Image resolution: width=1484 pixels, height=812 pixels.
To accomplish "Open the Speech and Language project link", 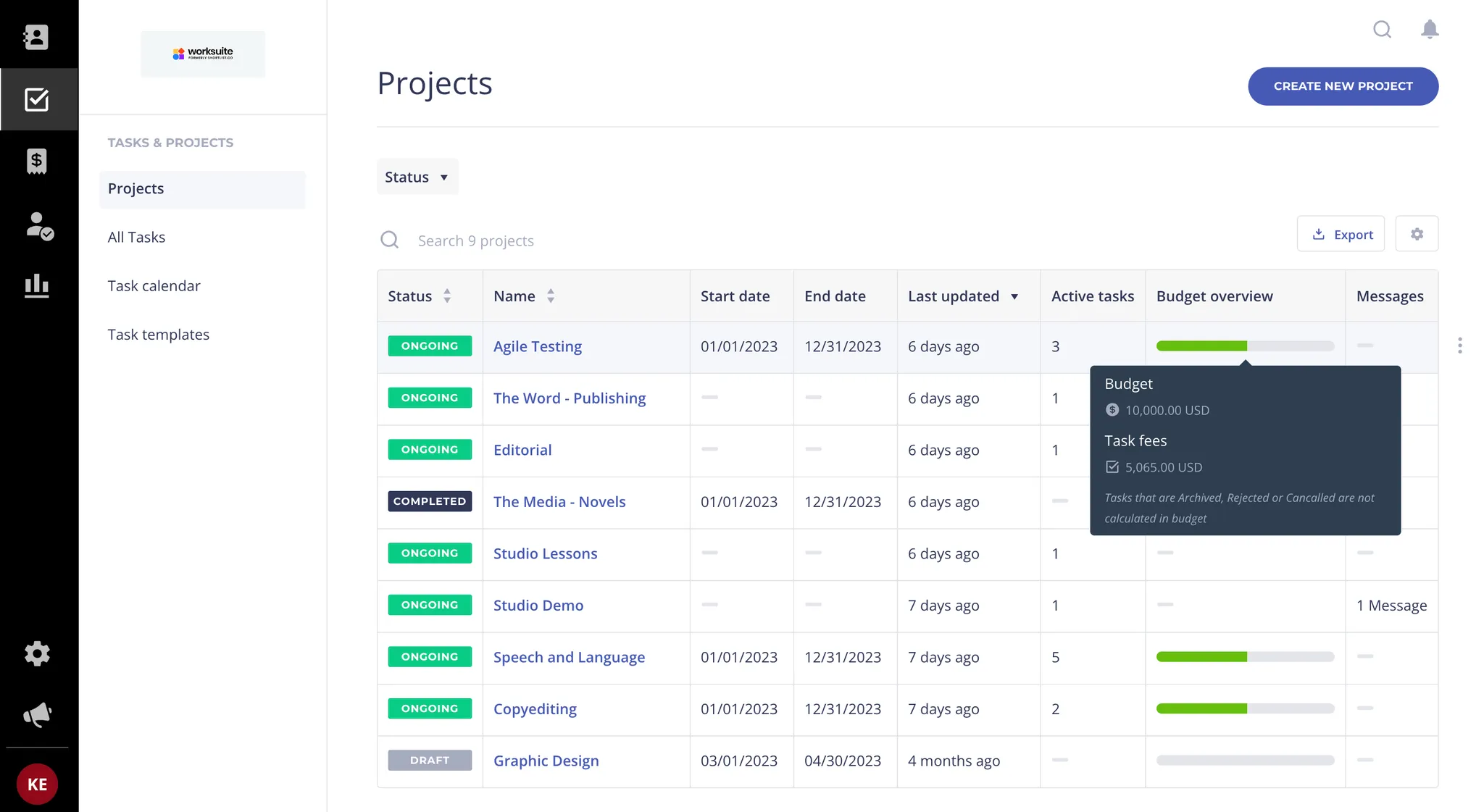I will pos(569,657).
